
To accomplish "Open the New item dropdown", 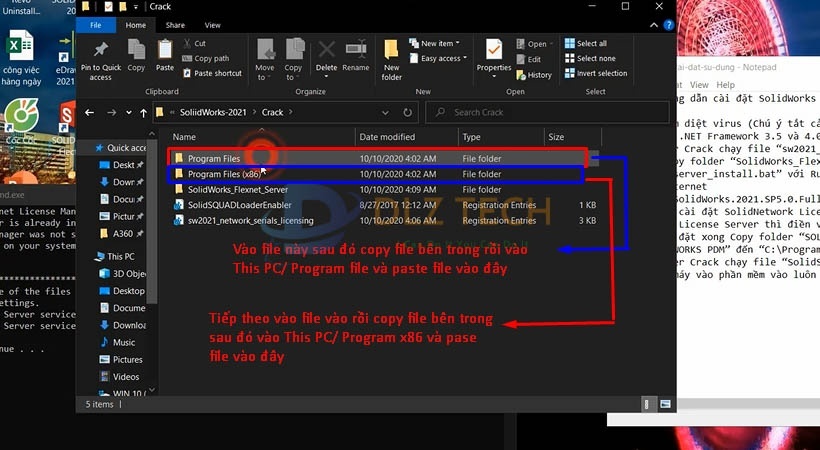I will [x=437, y=44].
